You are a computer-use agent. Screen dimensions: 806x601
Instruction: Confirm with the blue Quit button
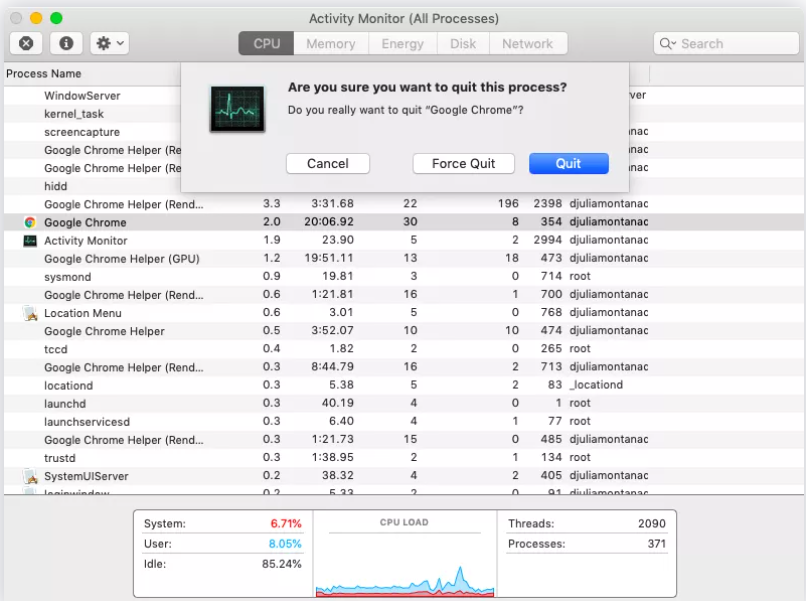pos(568,164)
